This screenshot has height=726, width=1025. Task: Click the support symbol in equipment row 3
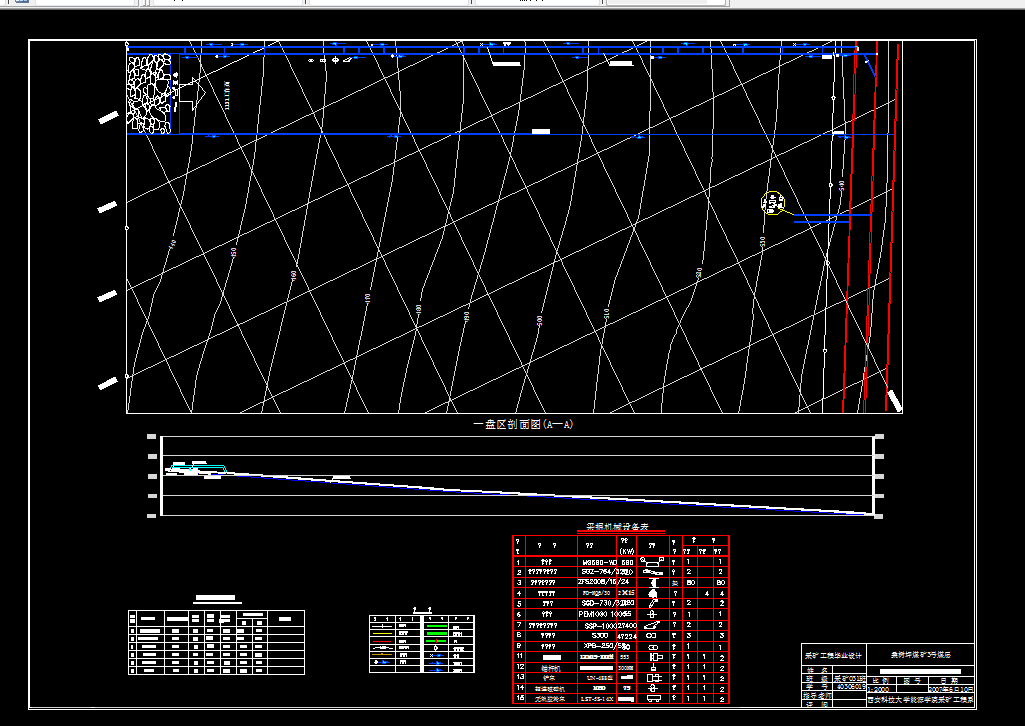tap(652, 582)
